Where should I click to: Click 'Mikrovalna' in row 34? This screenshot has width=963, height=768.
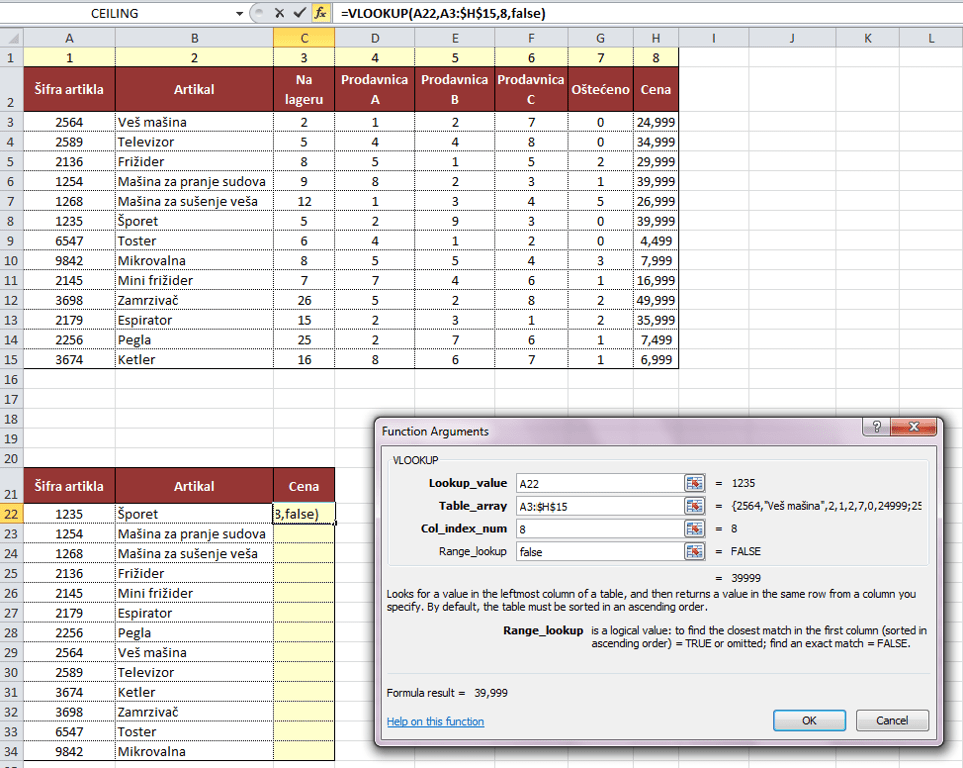pos(194,751)
